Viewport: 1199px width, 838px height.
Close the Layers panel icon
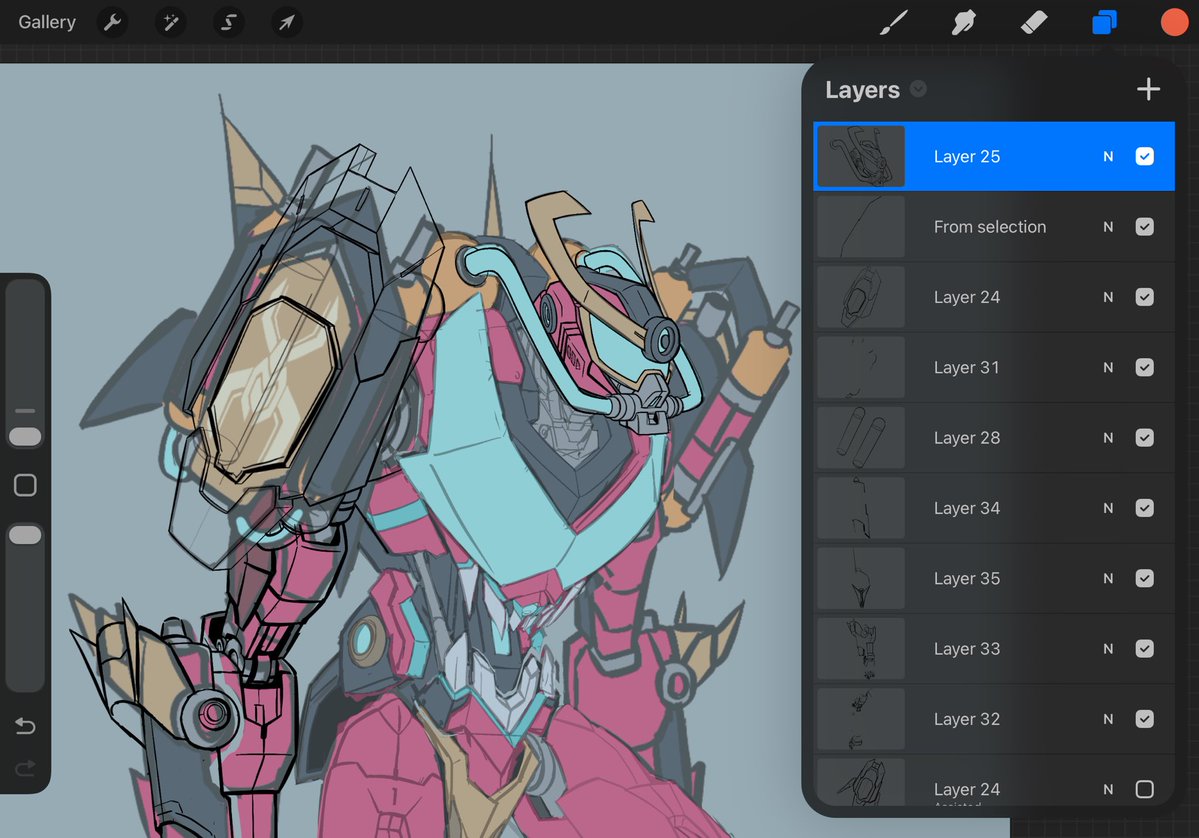click(x=1104, y=22)
